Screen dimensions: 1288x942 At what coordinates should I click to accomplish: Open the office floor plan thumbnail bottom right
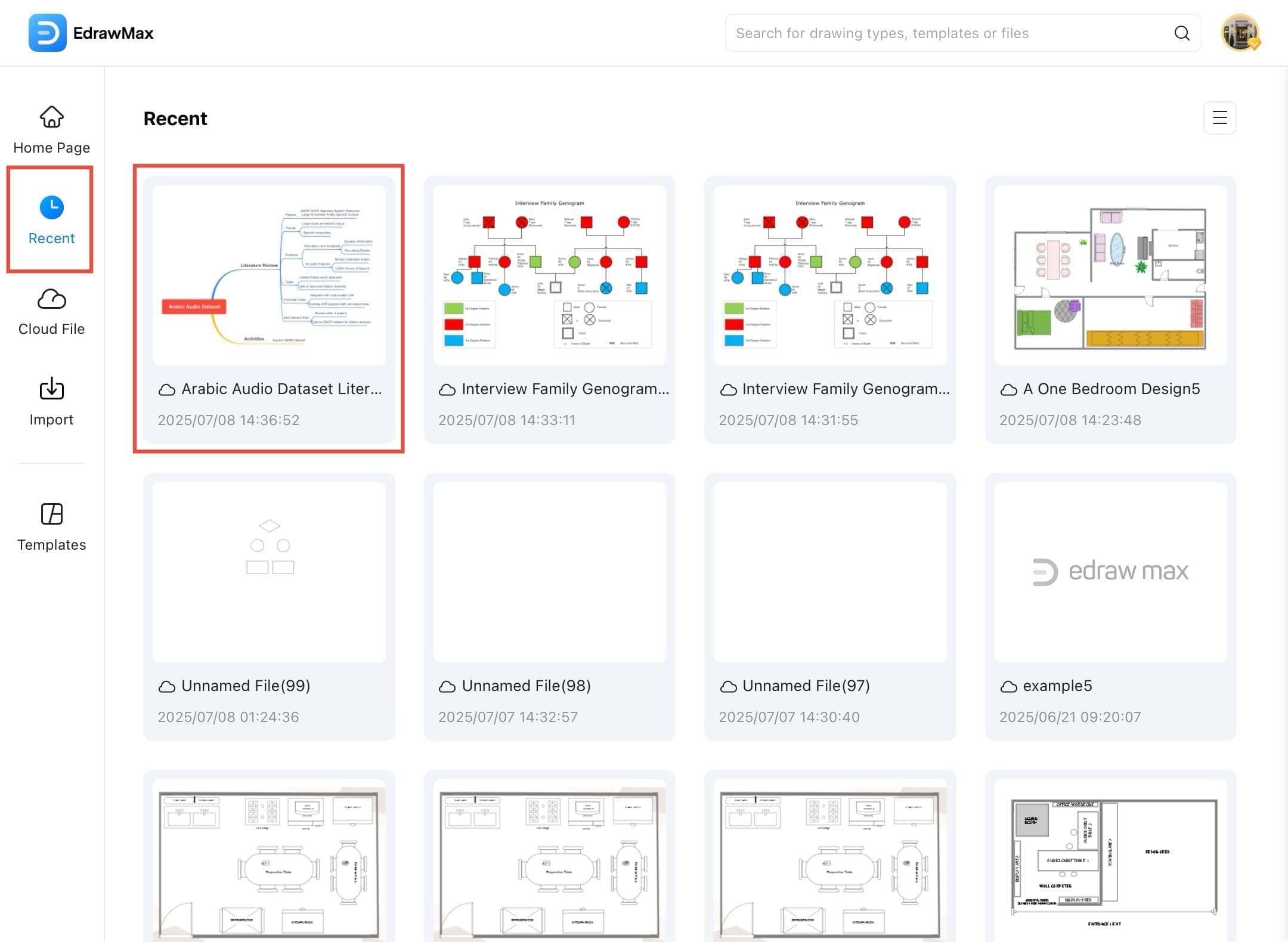(x=1110, y=859)
